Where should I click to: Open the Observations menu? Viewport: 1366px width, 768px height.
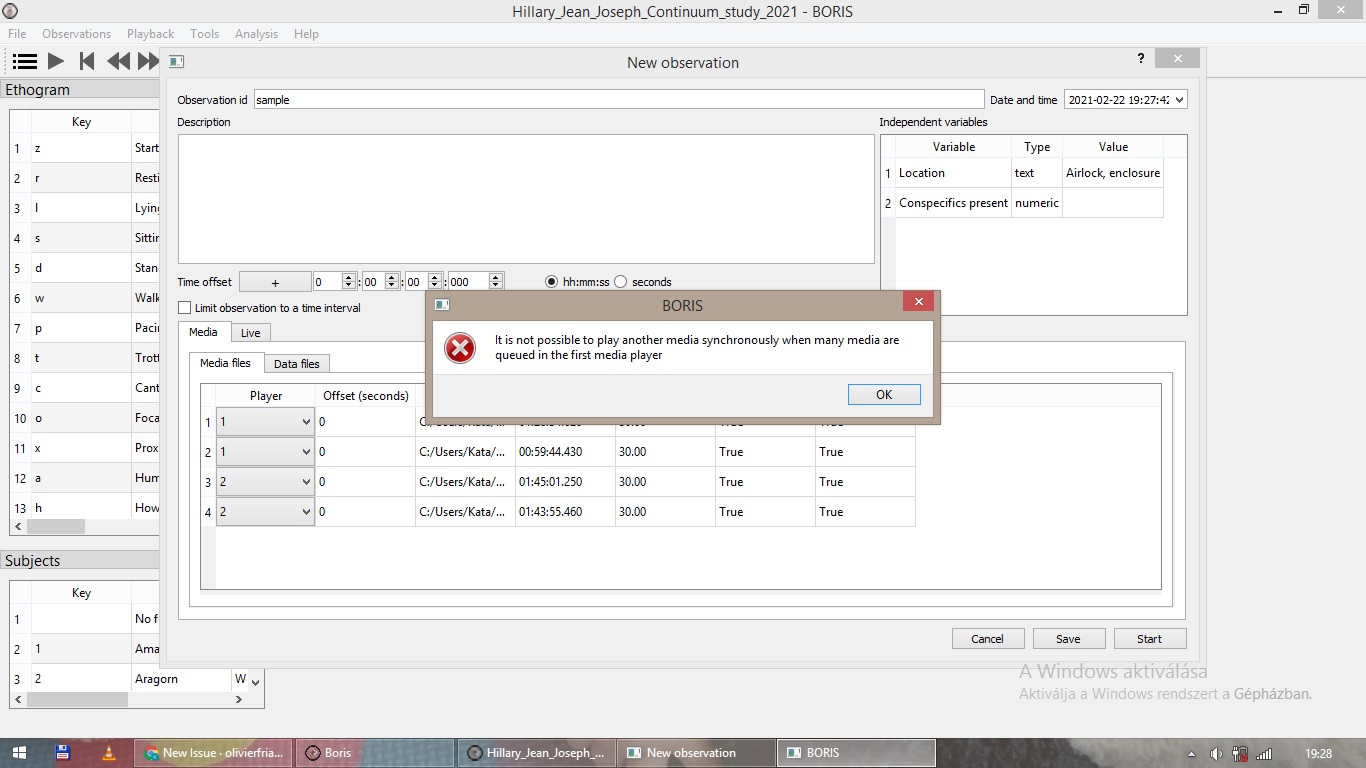coord(76,33)
